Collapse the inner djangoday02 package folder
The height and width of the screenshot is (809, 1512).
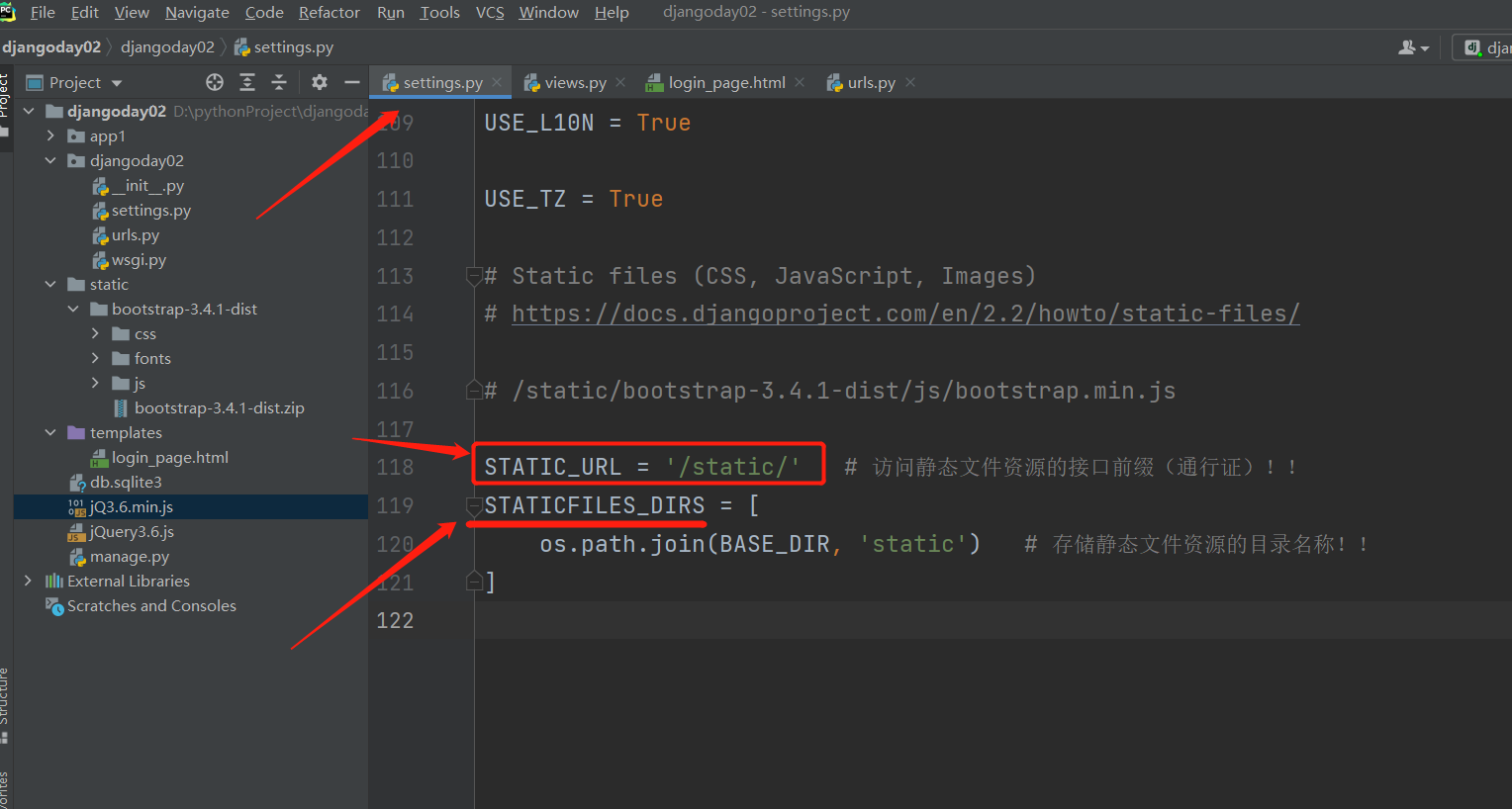click(x=50, y=161)
